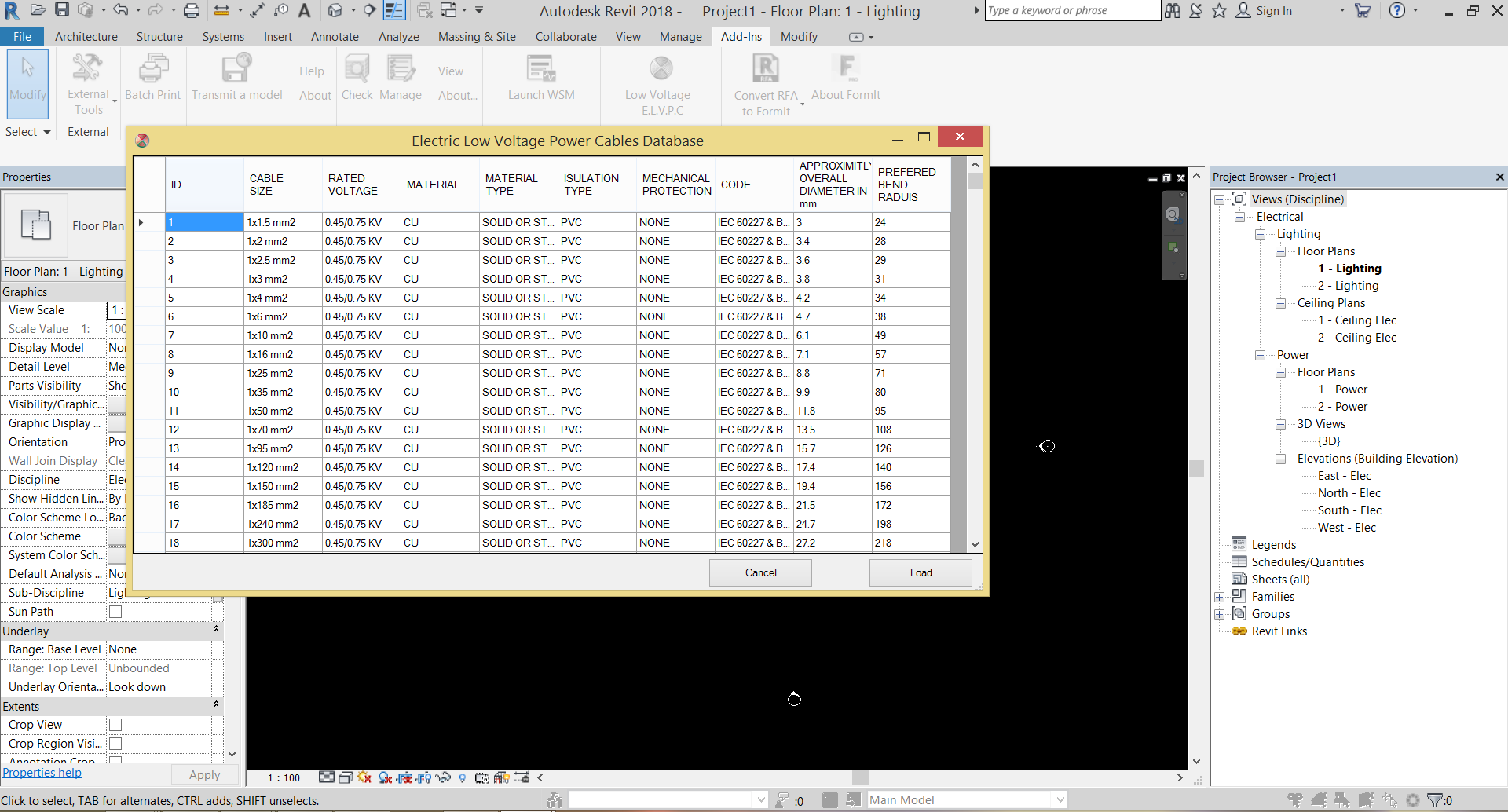Click the CABLE SIZE column header

(x=283, y=185)
